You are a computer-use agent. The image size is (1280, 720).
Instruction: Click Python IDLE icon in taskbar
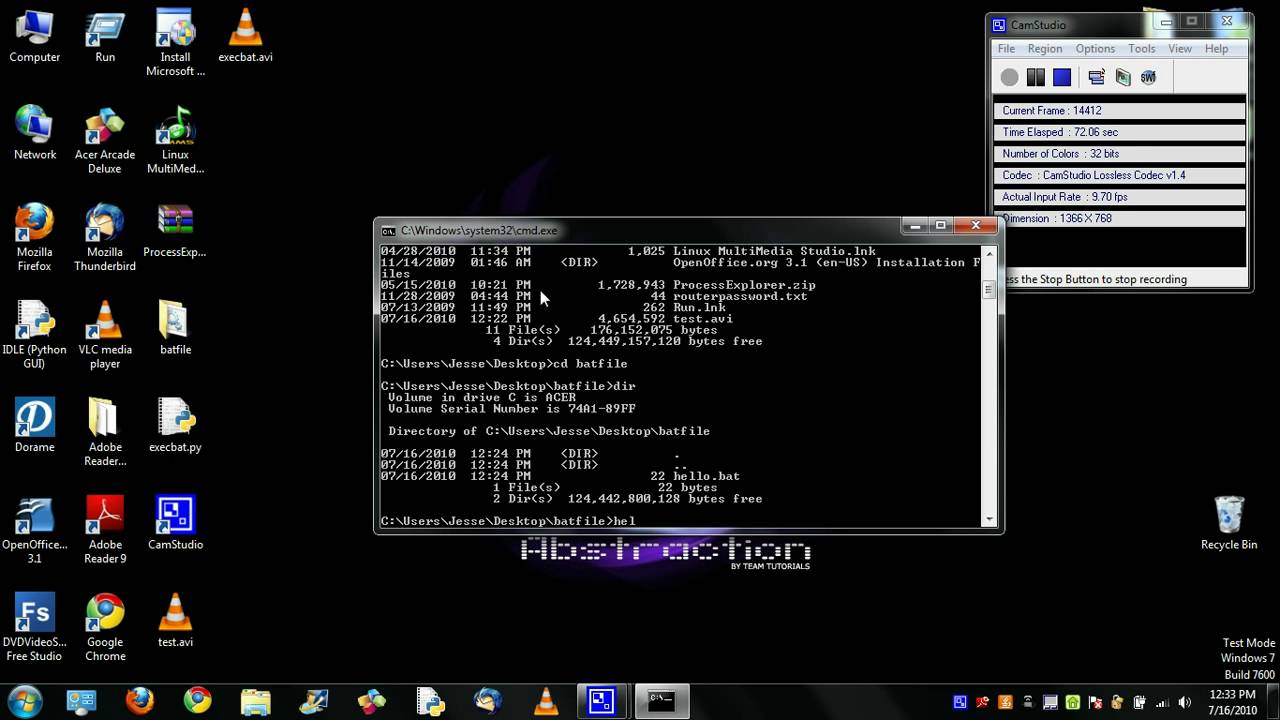430,701
